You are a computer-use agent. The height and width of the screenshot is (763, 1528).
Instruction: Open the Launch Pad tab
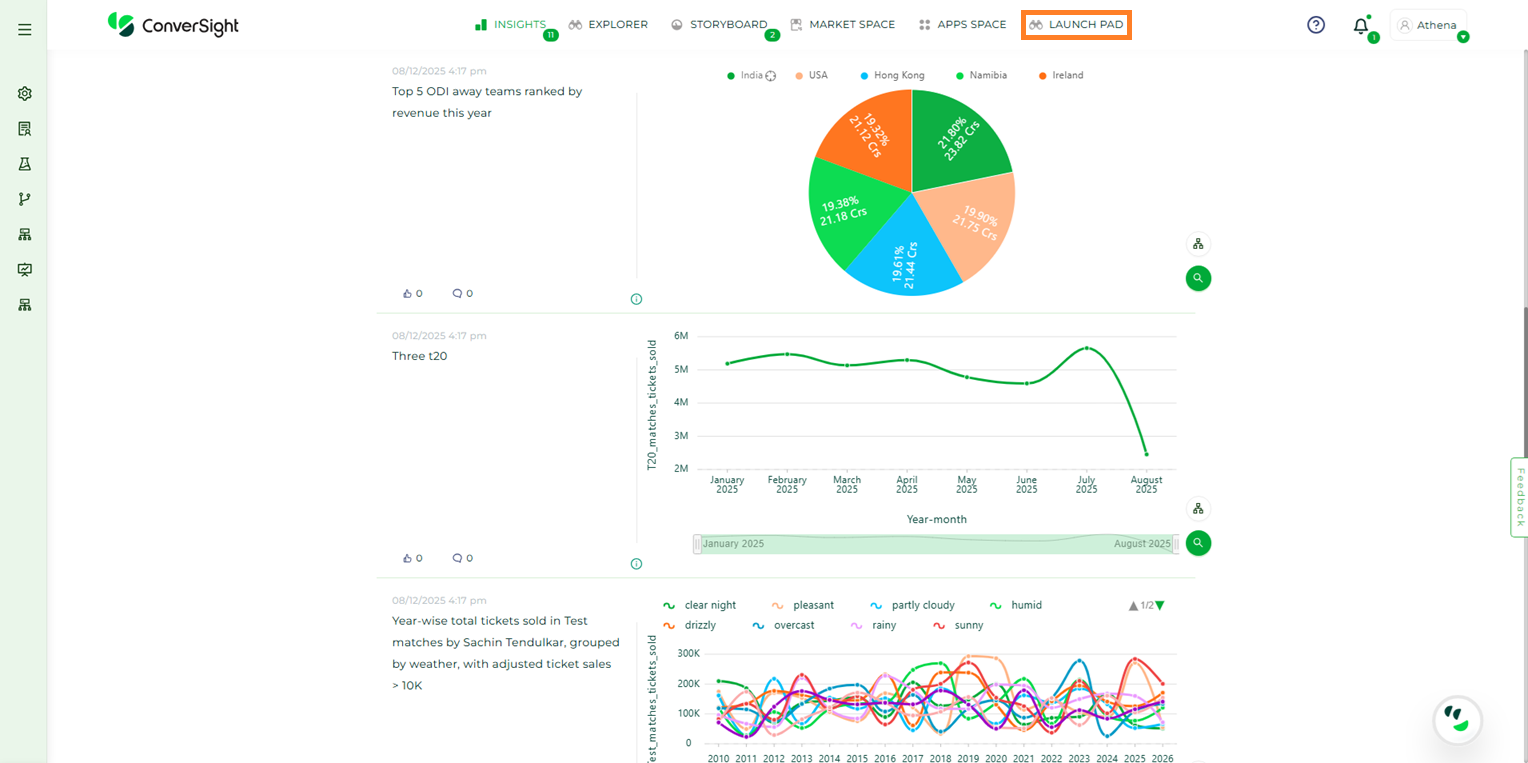point(1076,24)
